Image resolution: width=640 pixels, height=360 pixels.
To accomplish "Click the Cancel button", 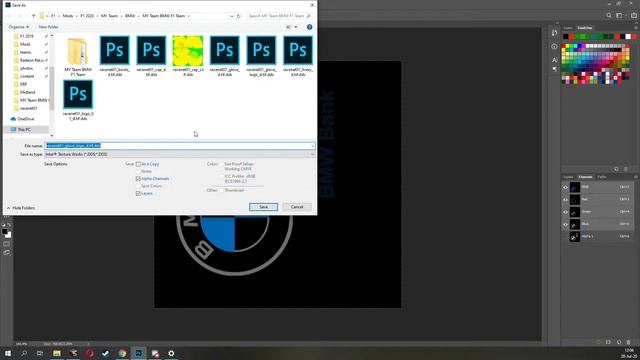I will [x=297, y=207].
